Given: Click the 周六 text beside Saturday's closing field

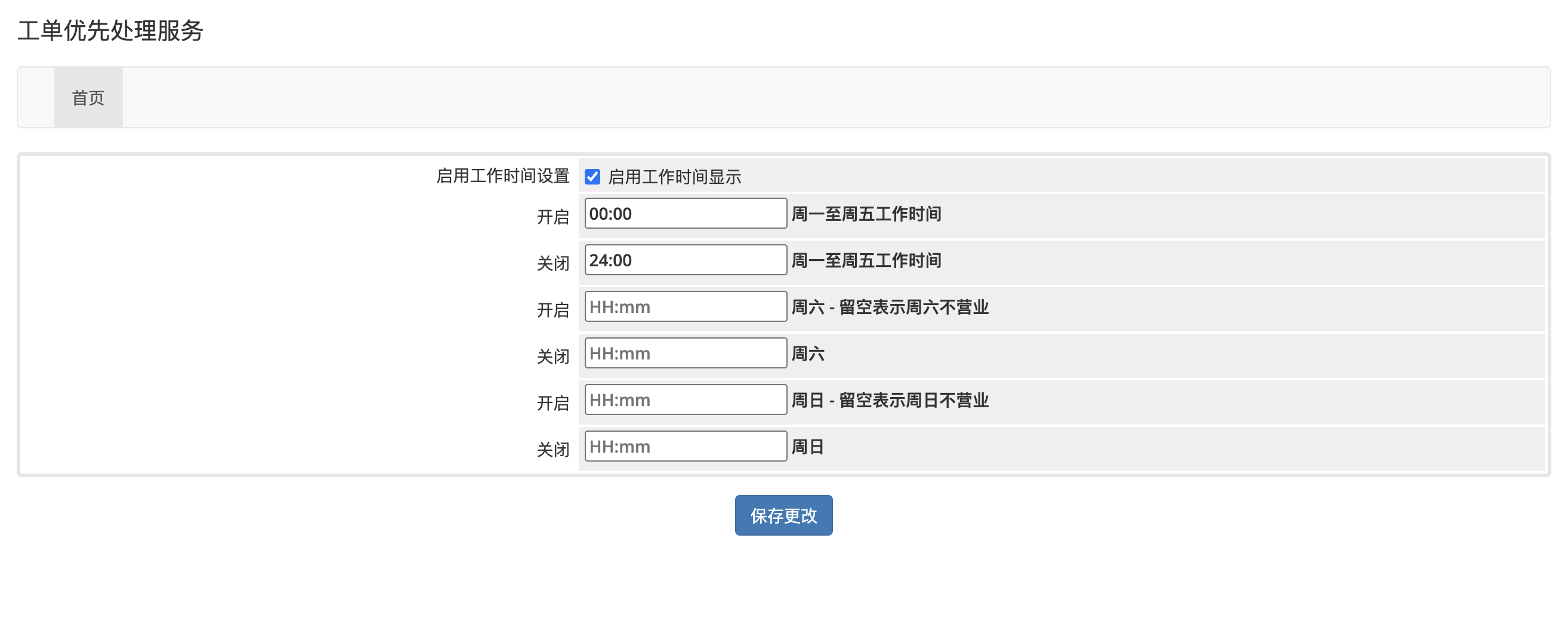Looking at the screenshot, I should pyautogui.click(x=807, y=354).
